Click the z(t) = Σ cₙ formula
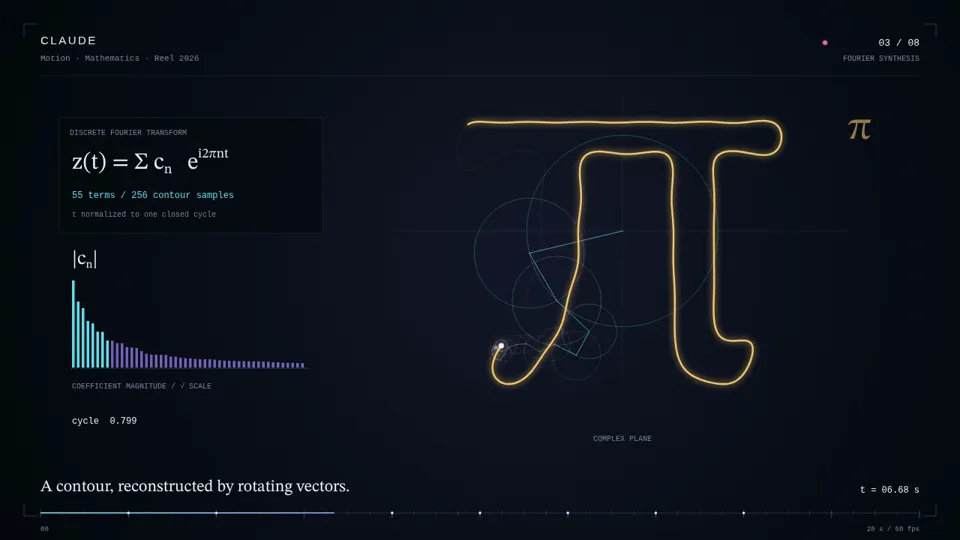This screenshot has height=540, width=960. click(x=150, y=161)
